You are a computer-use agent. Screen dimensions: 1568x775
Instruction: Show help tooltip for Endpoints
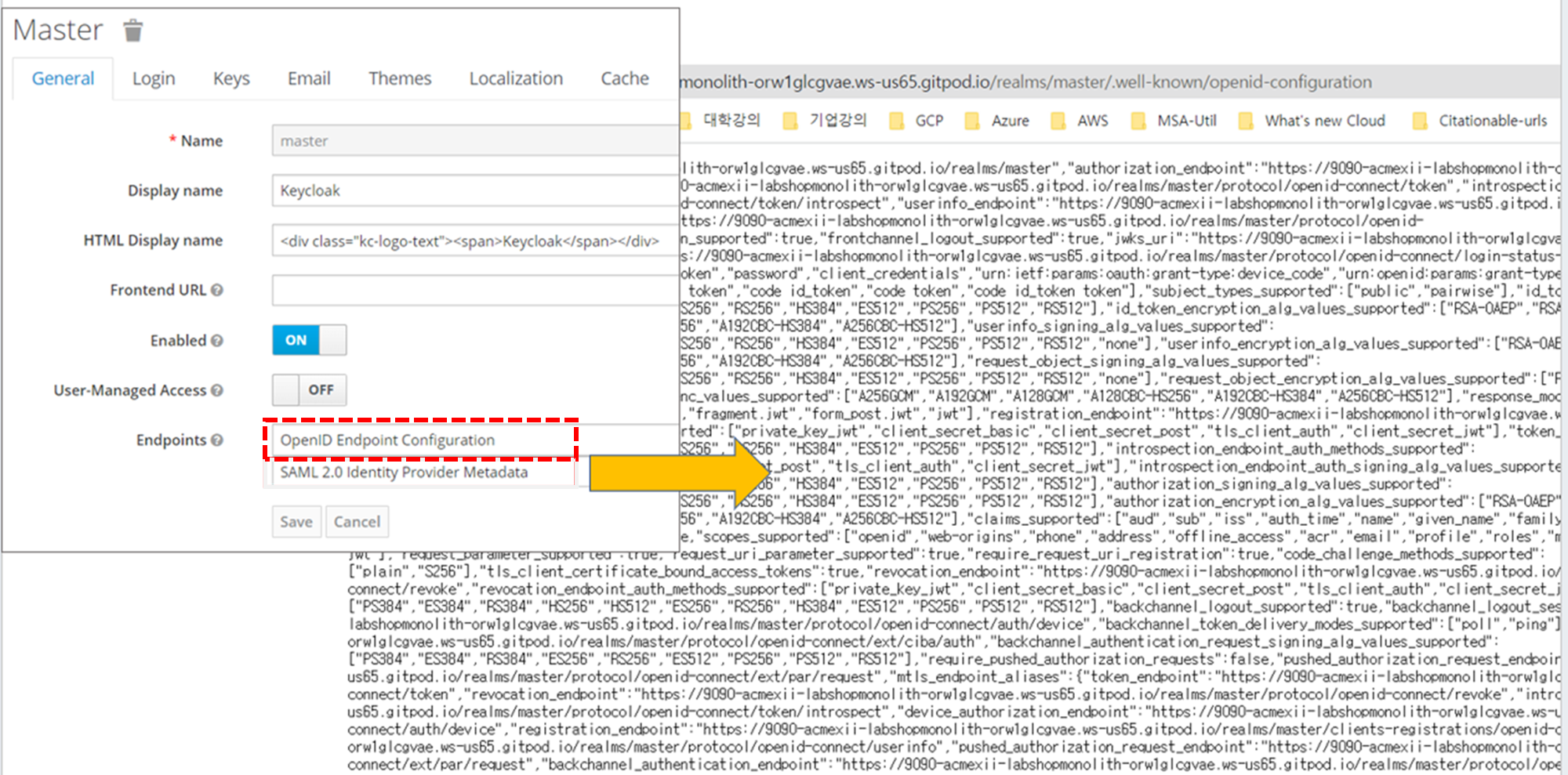pyautogui.click(x=217, y=440)
